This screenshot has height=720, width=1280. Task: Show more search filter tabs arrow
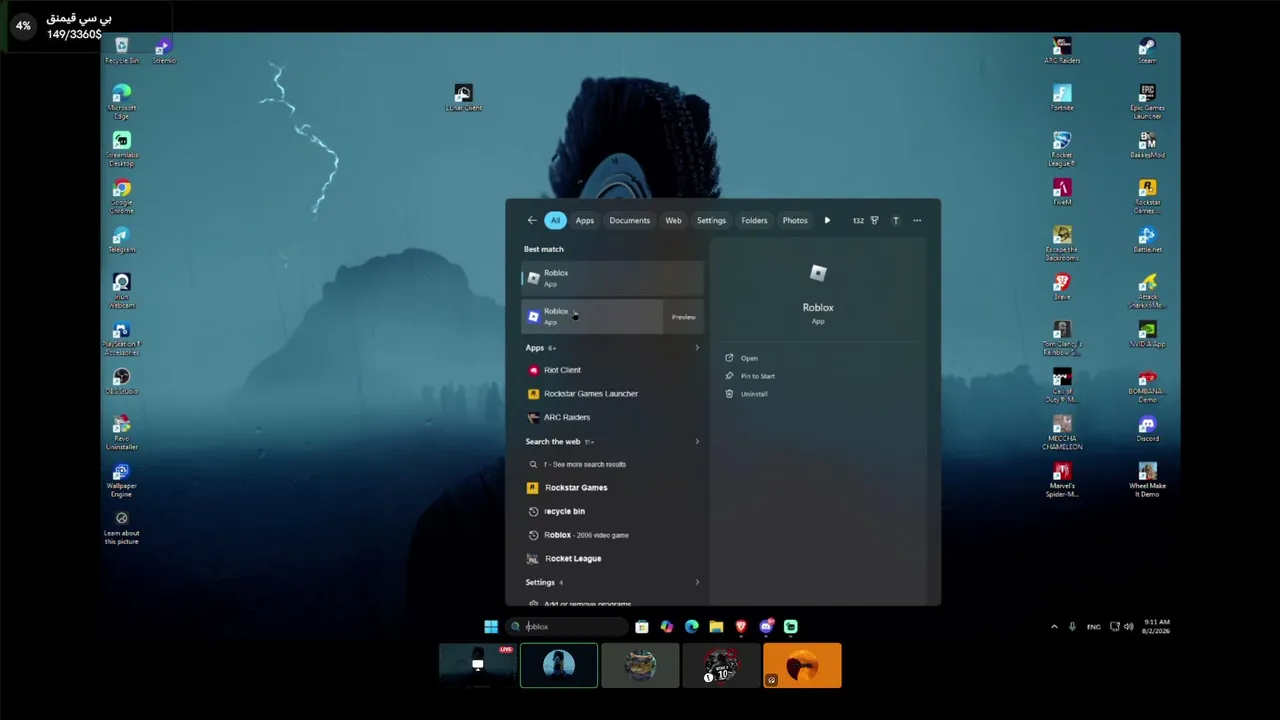click(x=827, y=220)
